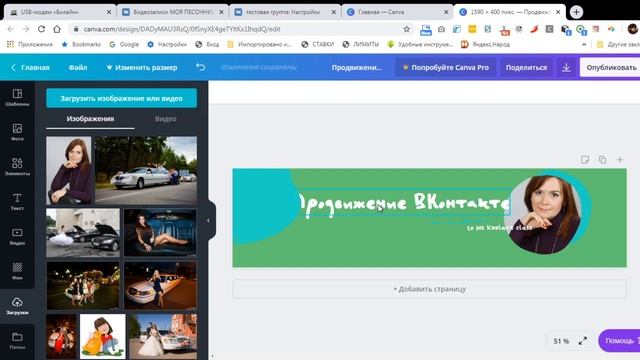Select the bride beside black car thumbnail
The width and height of the screenshot is (640, 360).
pyautogui.click(x=83, y=233)
